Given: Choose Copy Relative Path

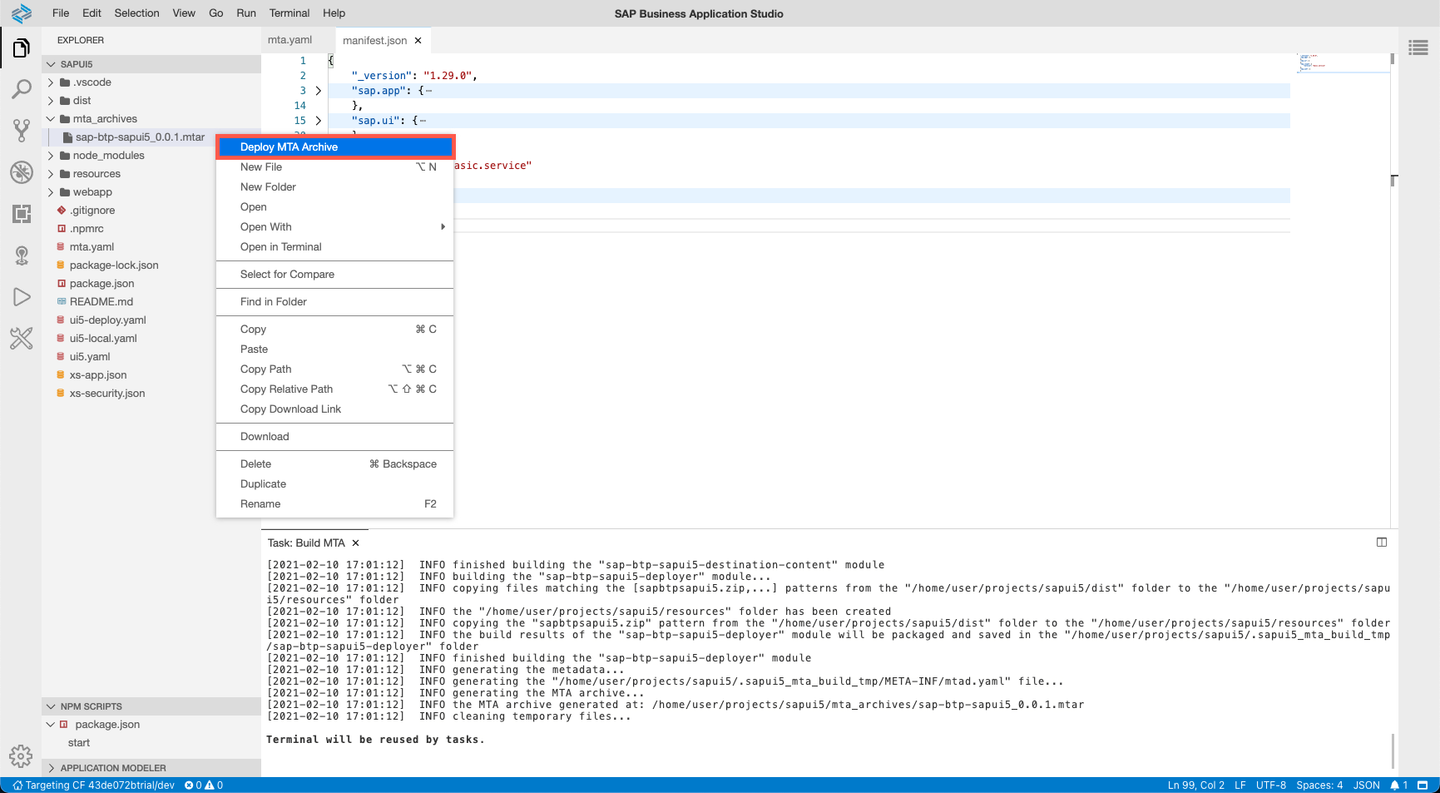Looking at the screenshot, I should (x=335, y=389).
